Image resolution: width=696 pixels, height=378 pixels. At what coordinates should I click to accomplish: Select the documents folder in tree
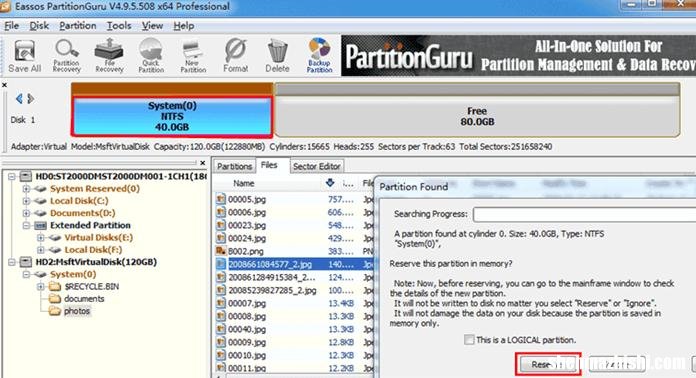(84, 299)
